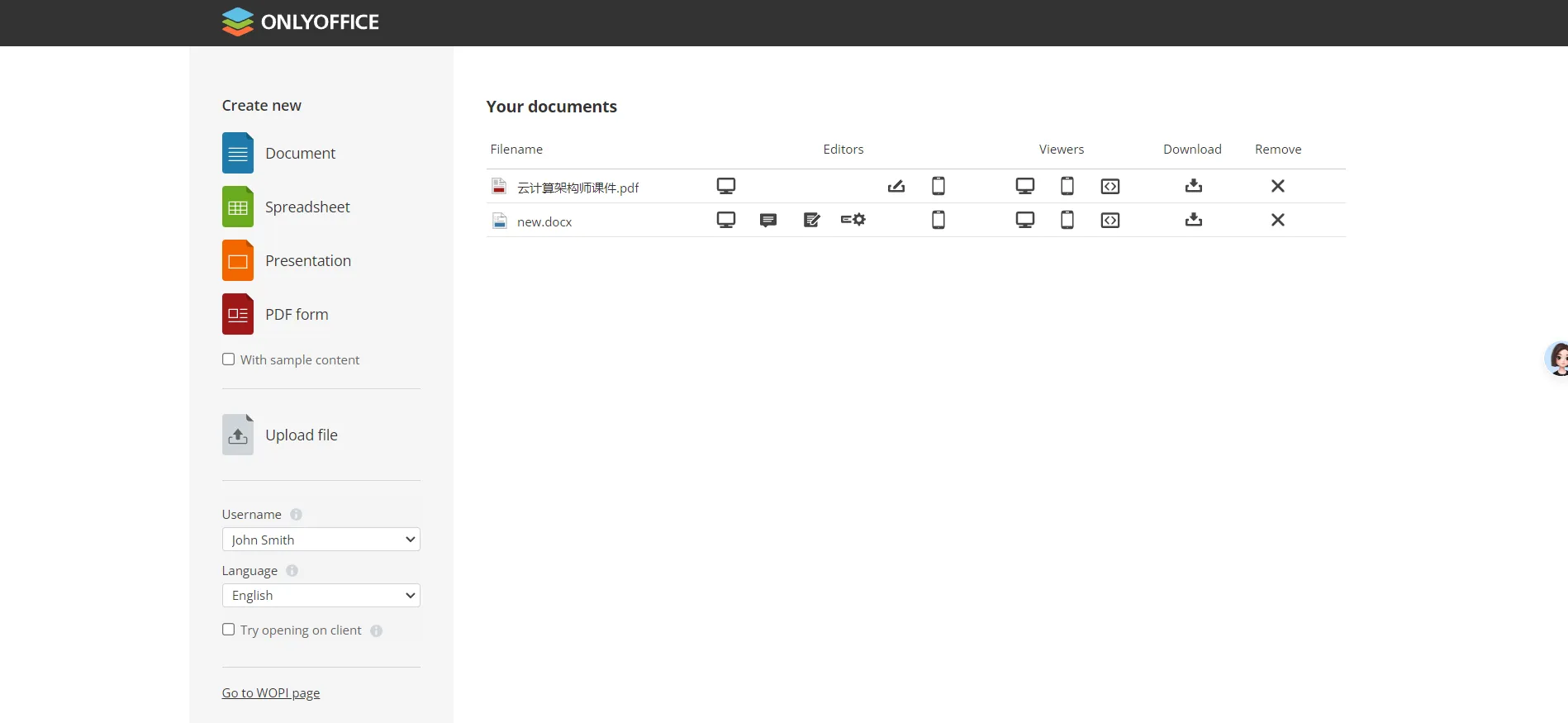Open the PDF file for form filling
This screenshot has height=723, width=1568.
[896, 186]
